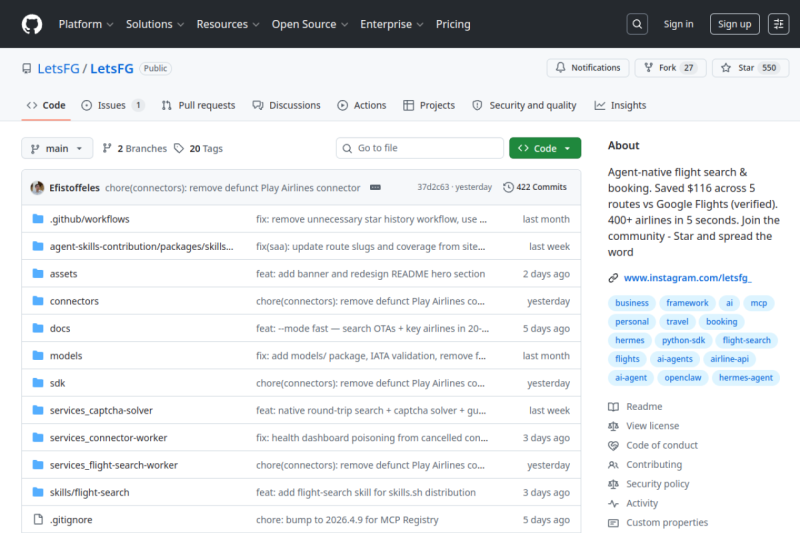Go to GitHub home via Octocat logo

32,24
